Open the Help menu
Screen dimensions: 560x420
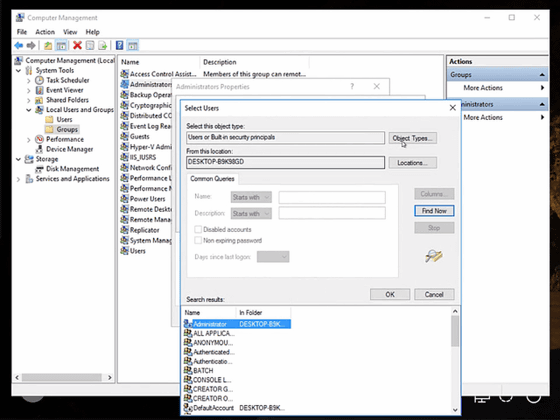(92, 32)
